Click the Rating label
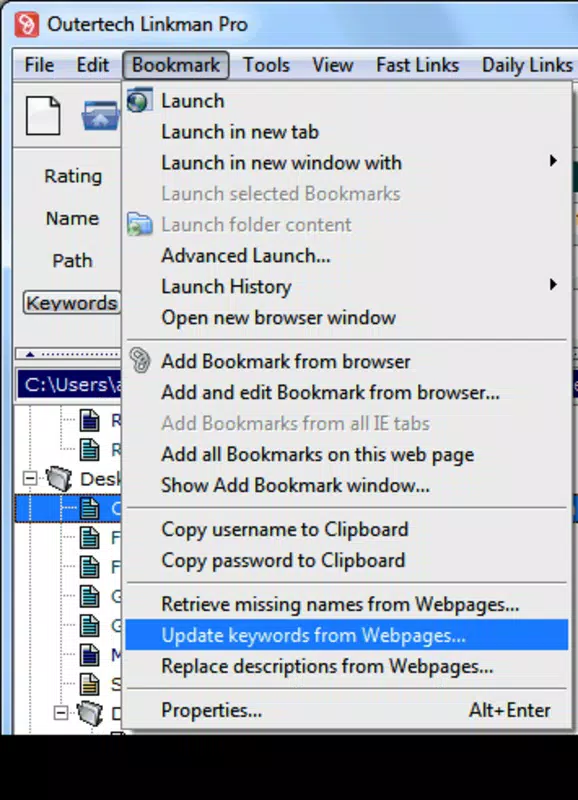 click(73, 176)
